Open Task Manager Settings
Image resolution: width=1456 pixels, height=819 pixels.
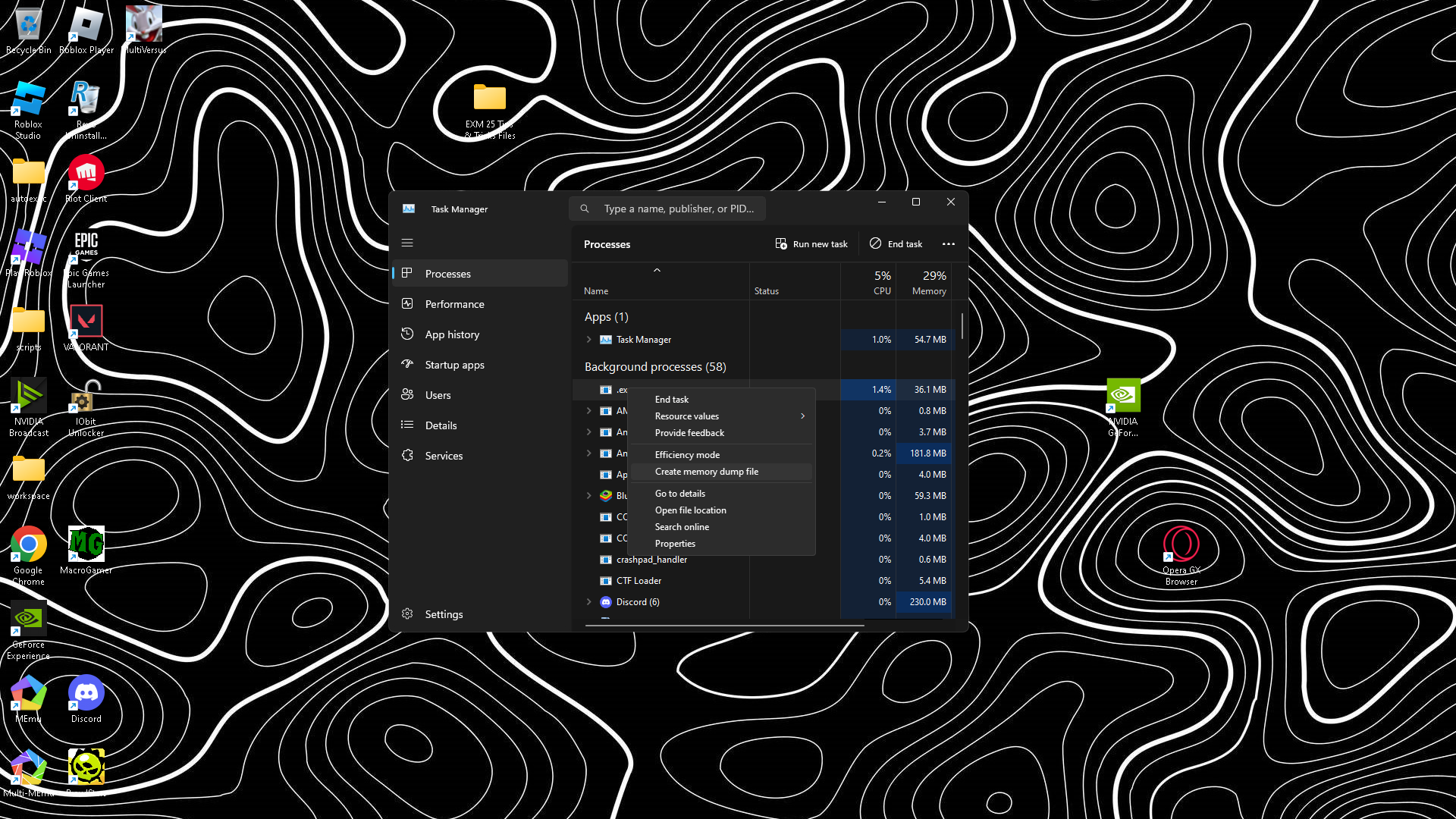pyautogui.click(x=444, y=614)
